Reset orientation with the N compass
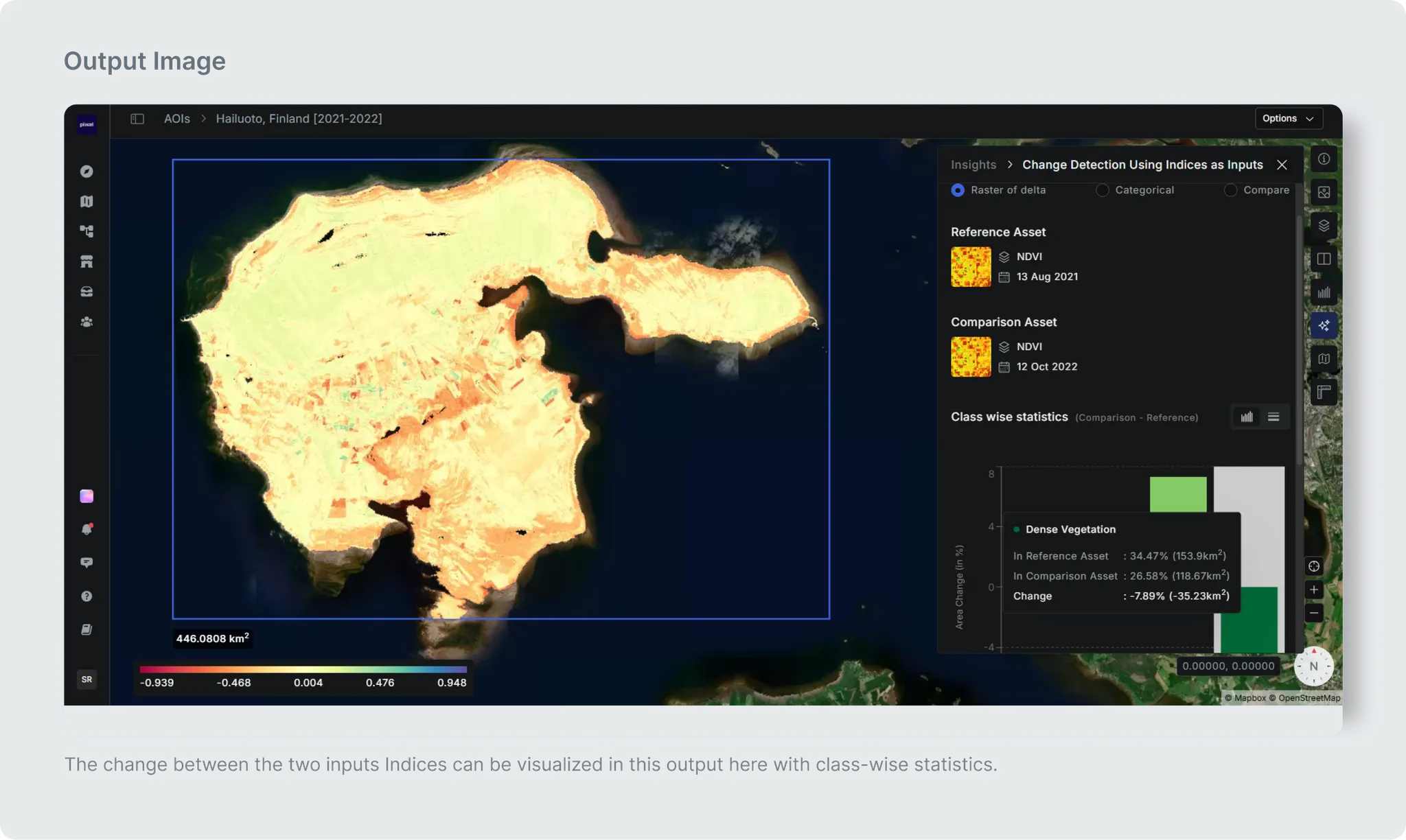1406x840 pixels. [x=1313, y=666]
